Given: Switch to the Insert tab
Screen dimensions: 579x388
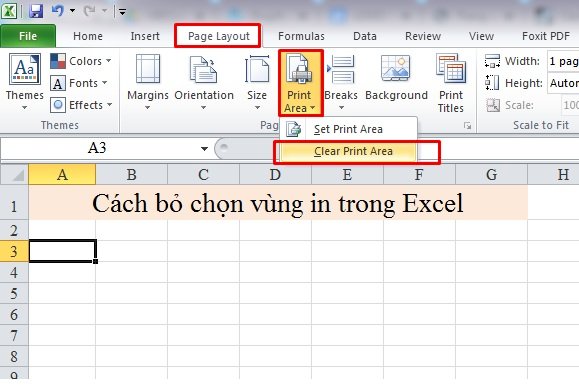Looking at the screenshot, I should click(145, 36).
